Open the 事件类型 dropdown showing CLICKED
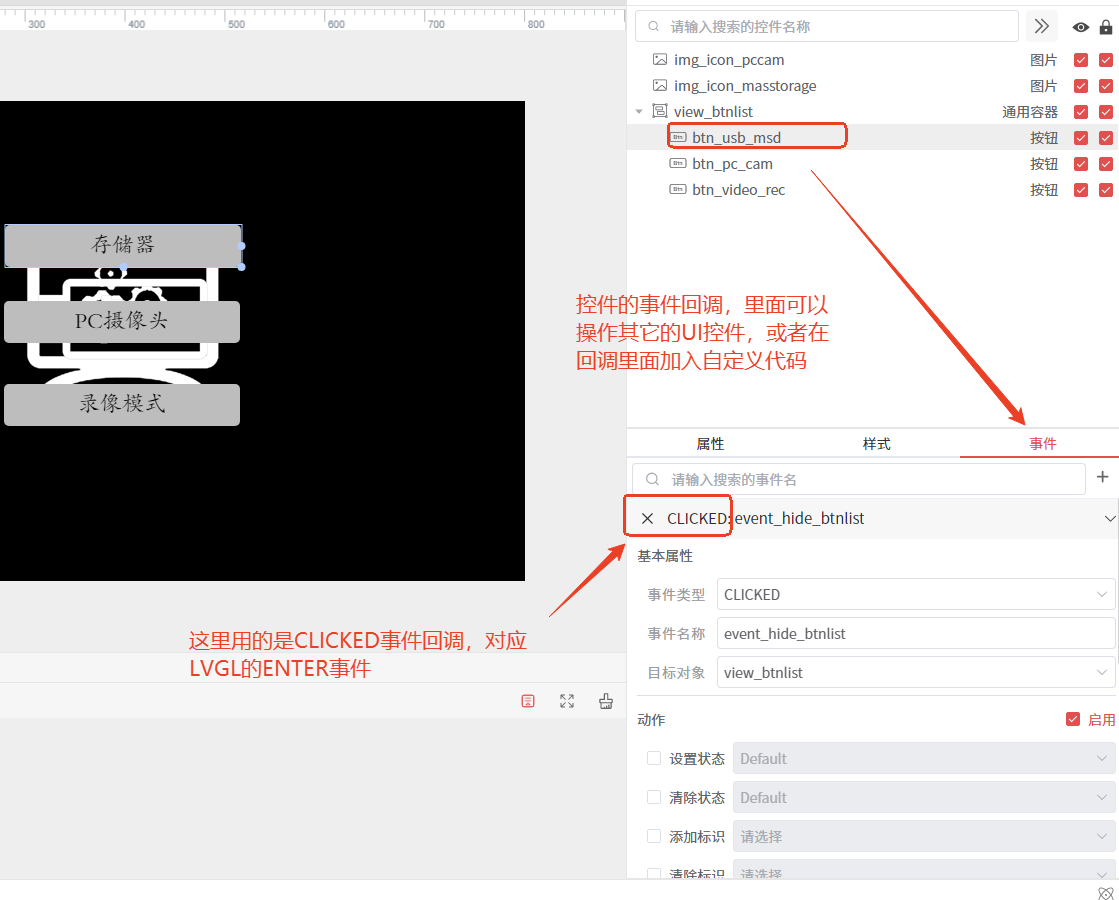 [916, 595]
